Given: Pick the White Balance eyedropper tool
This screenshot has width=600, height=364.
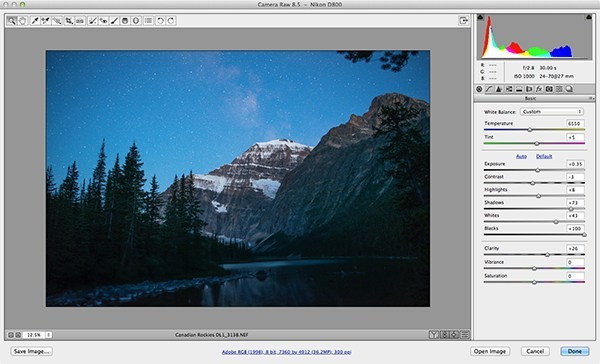Looking at the screenshot, I should tap(35, 21).
